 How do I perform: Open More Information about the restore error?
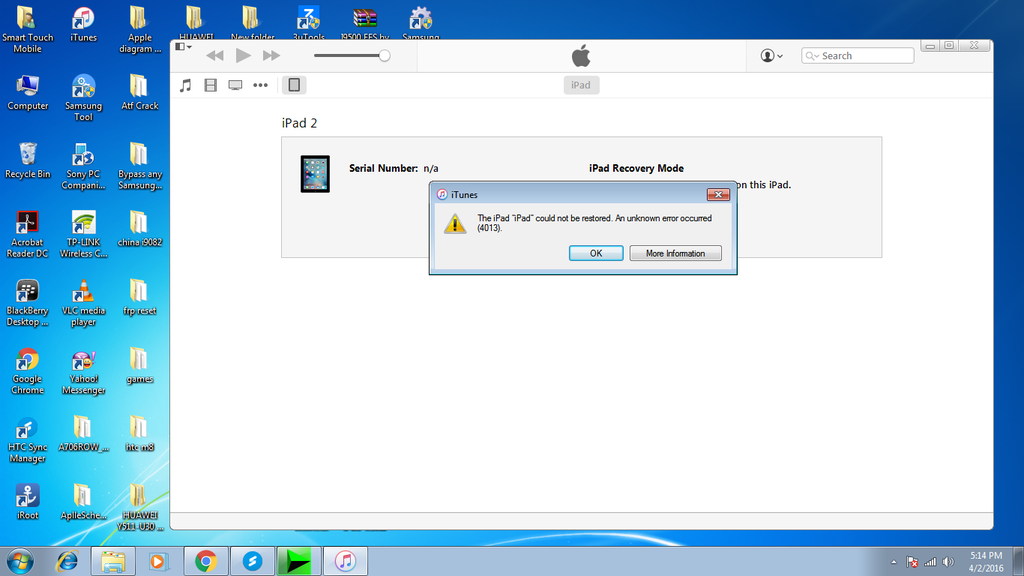pyautogui.click(x=675, y=253)
